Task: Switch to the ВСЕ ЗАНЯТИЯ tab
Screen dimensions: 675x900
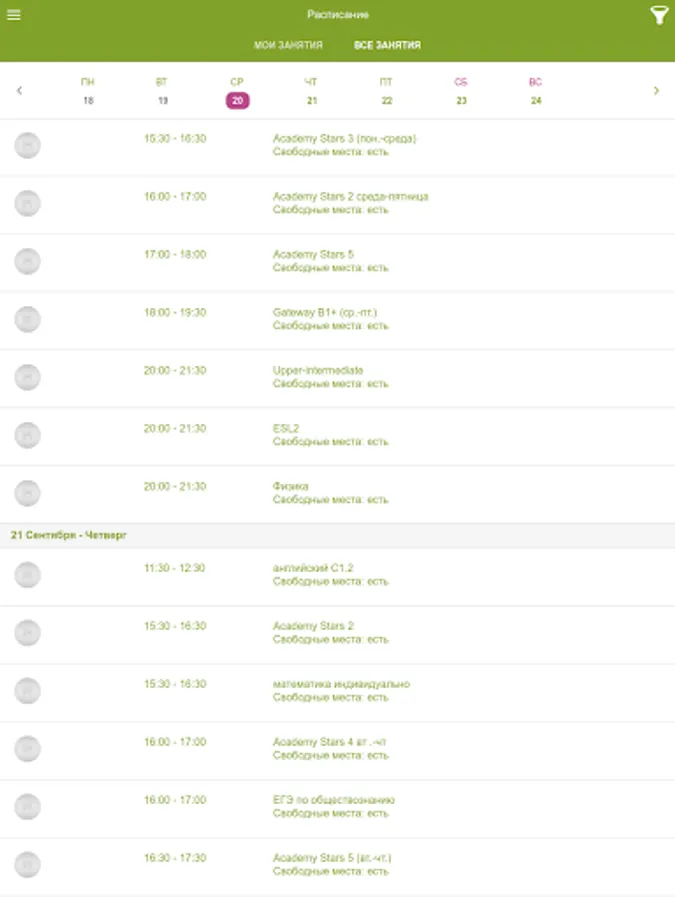Action: pos(387,45)
